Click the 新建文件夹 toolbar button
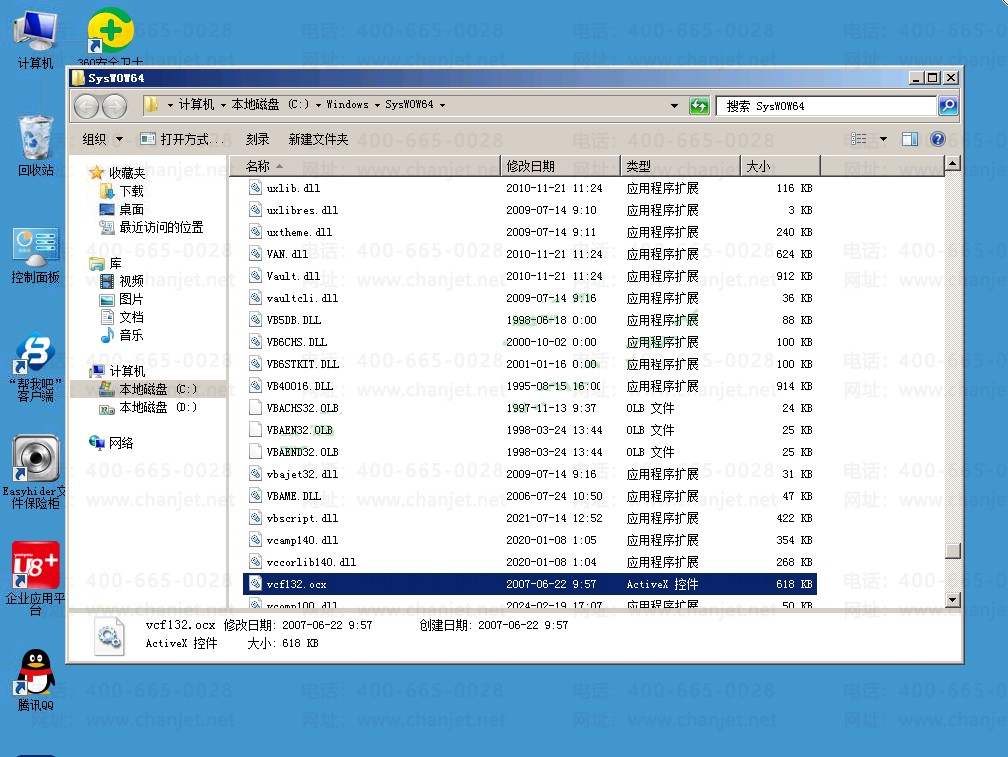The height and width of the screenshot is (757, 1008). (x=318, y=139)
